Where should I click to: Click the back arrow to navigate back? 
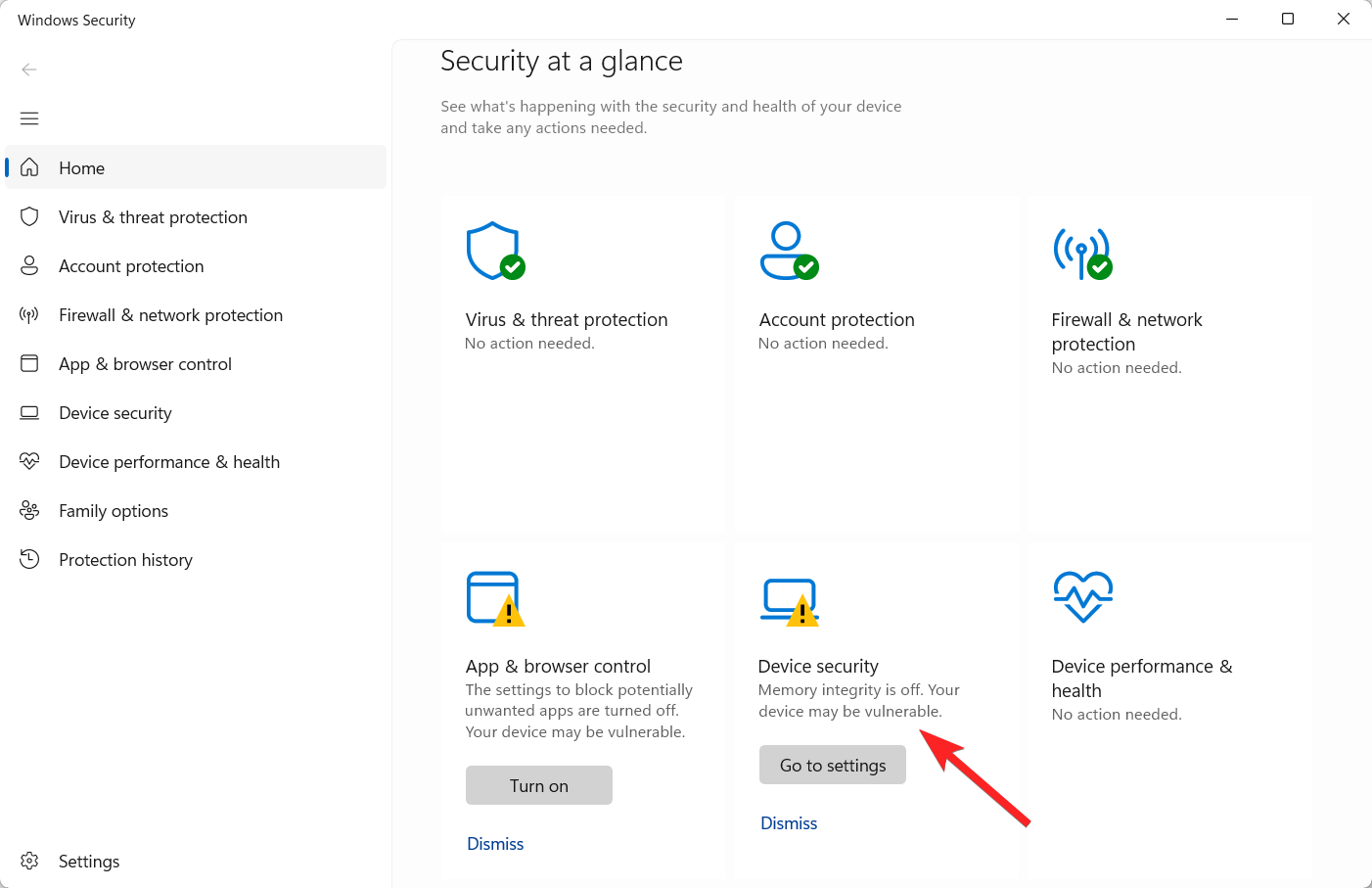coord(29,70)
